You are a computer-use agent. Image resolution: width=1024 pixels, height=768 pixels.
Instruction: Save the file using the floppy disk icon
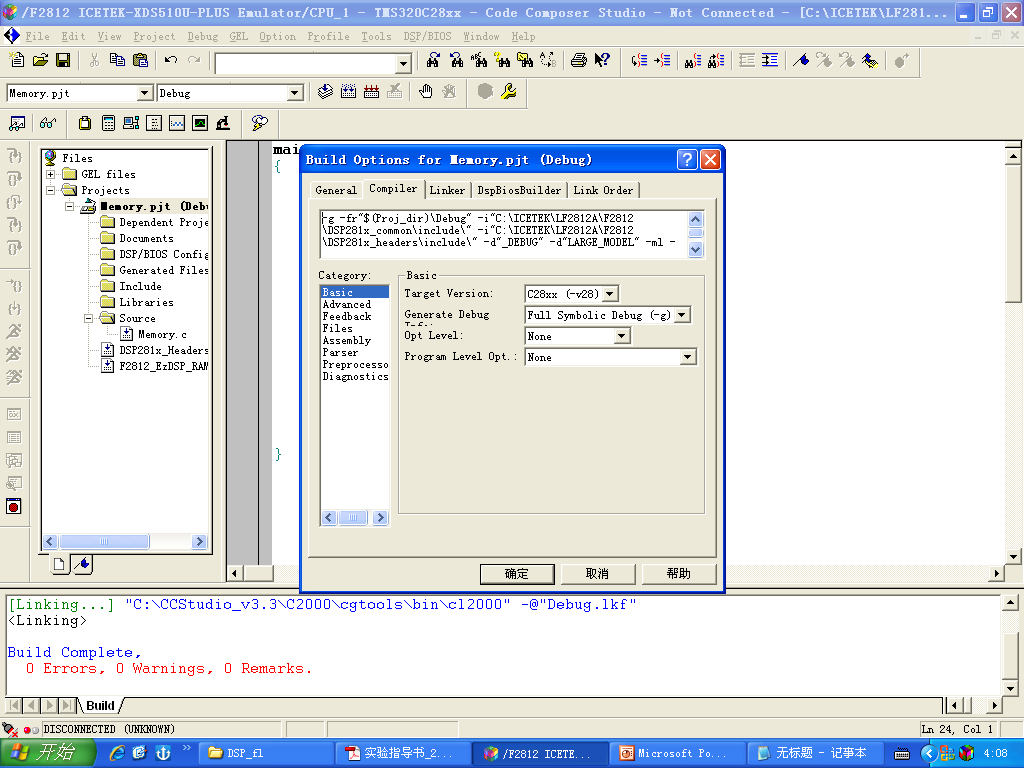click(x=63, y=60)
